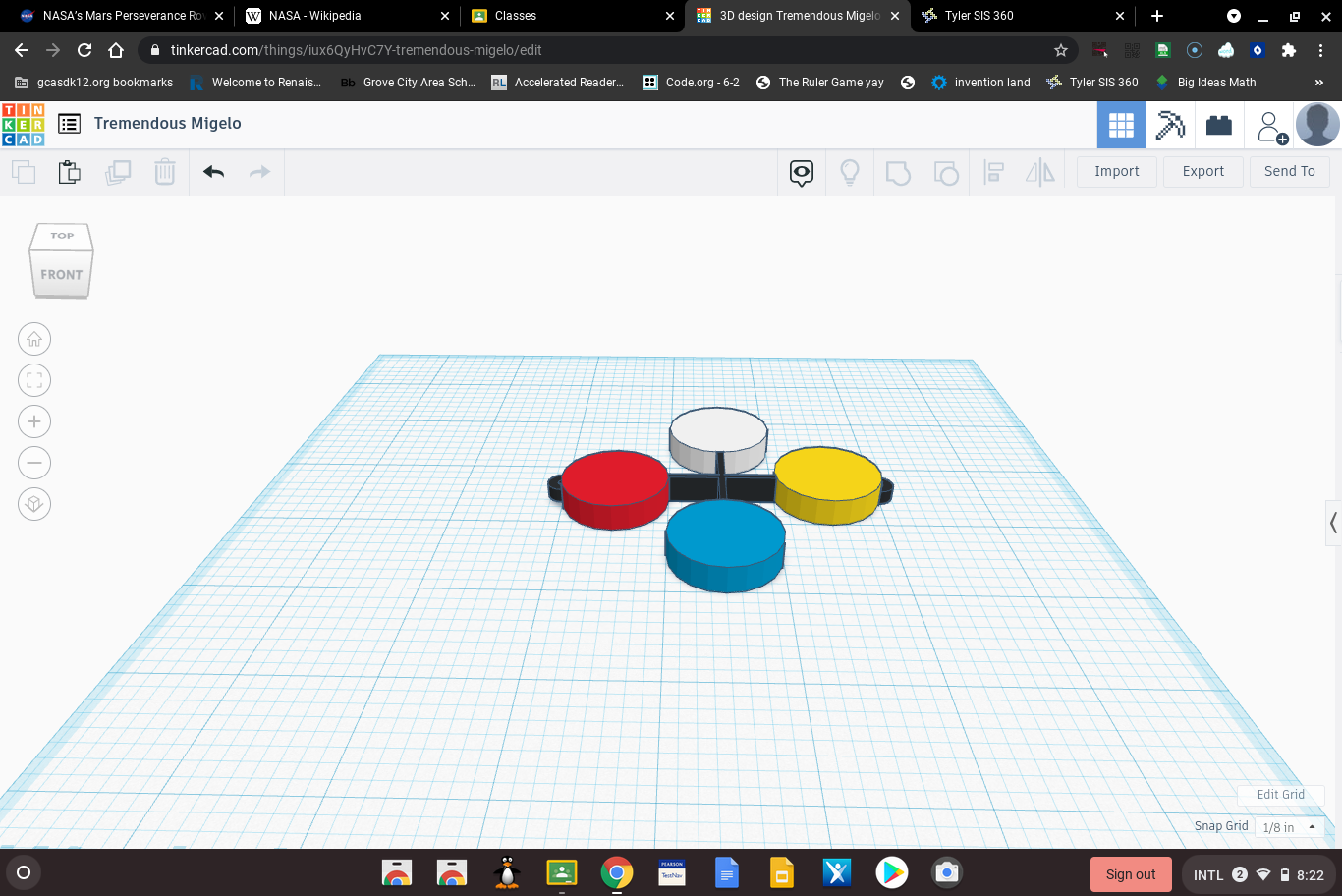Click the Send To button
The image size is (1342, 896).
(1290, 171)
